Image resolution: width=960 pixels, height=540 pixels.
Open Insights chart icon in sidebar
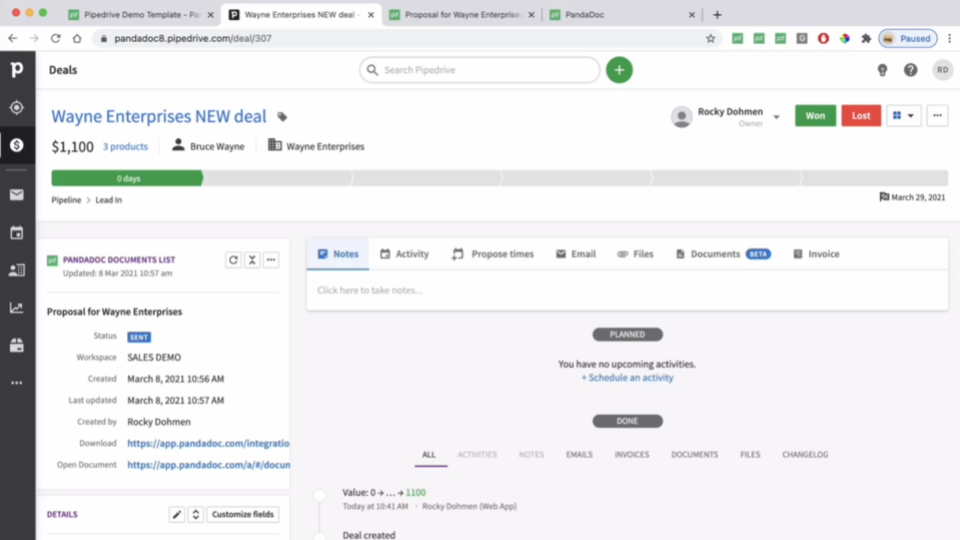[17, 307]
